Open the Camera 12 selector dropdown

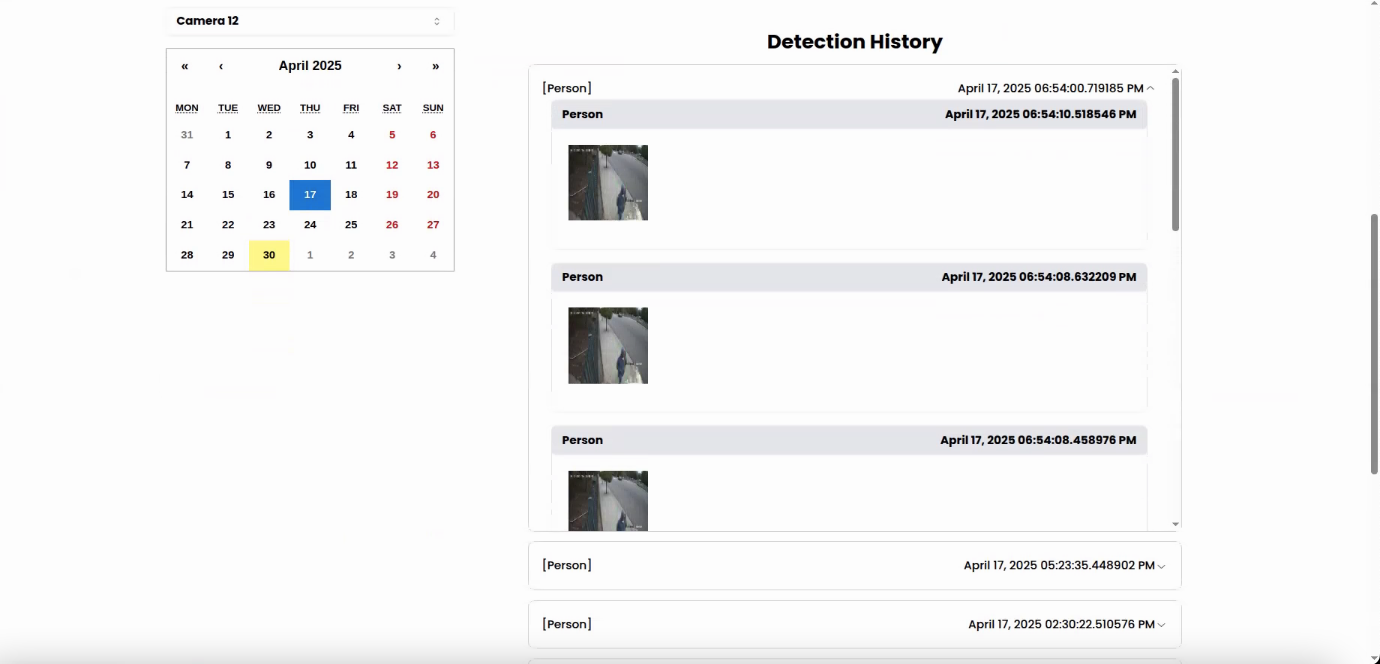(309, 21)
